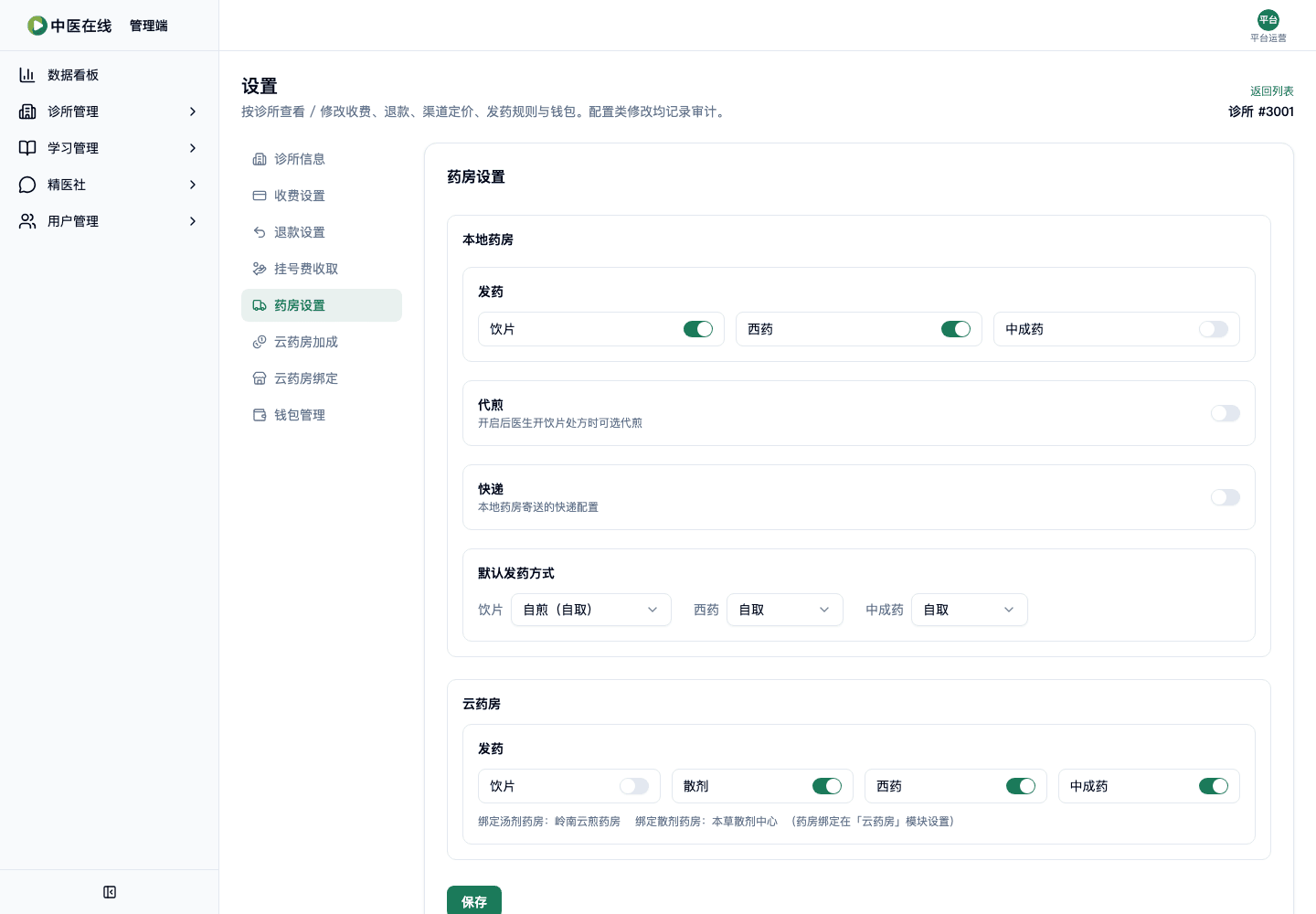Expand 用户管理 with its chevron
The height and width of the screenshot is (914, 1316).
[193, 221]
